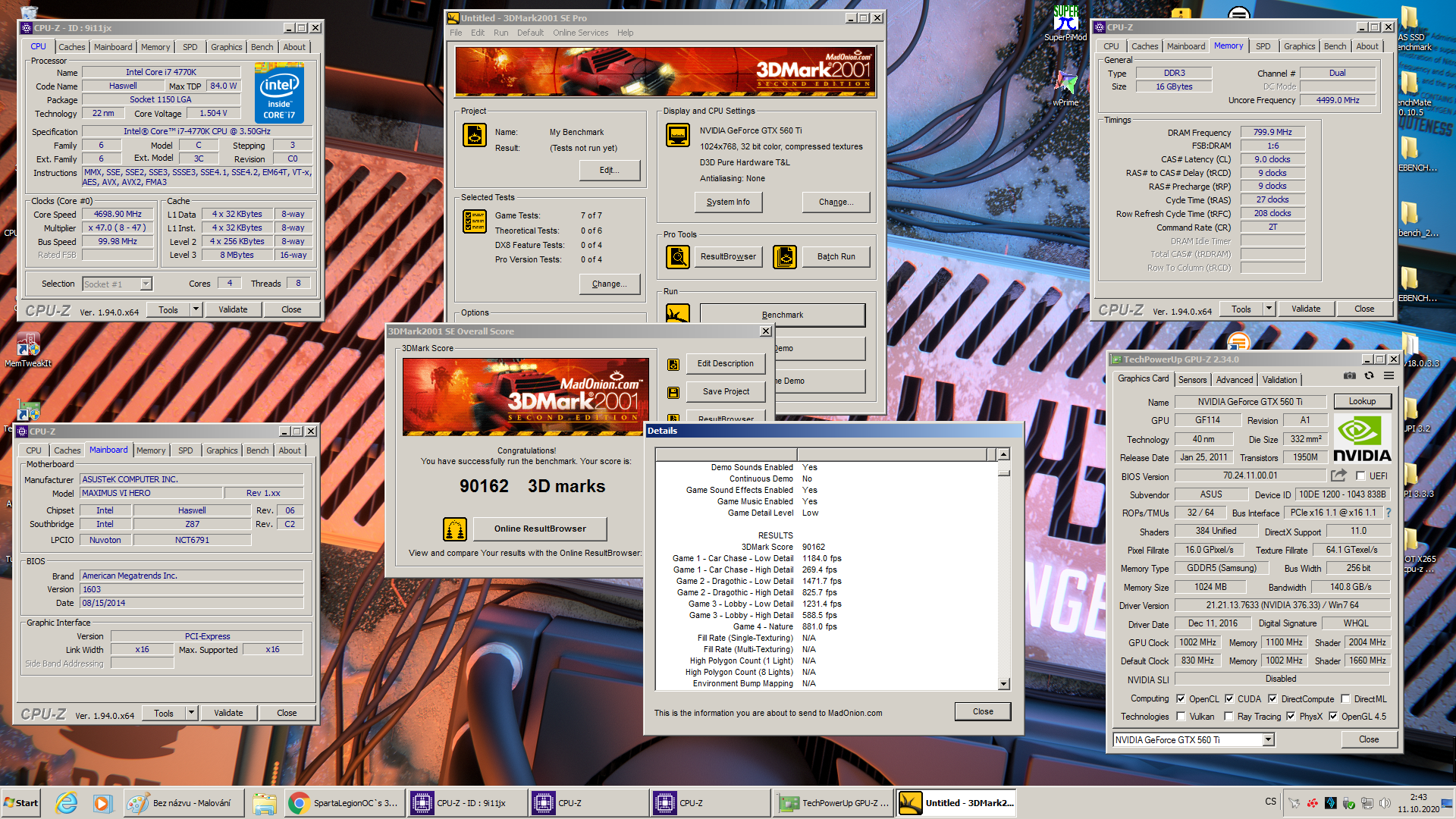Open the Graphics tab in CPU-Z Mainboard window
This screenshot has width=1456, height=819.
221,450
